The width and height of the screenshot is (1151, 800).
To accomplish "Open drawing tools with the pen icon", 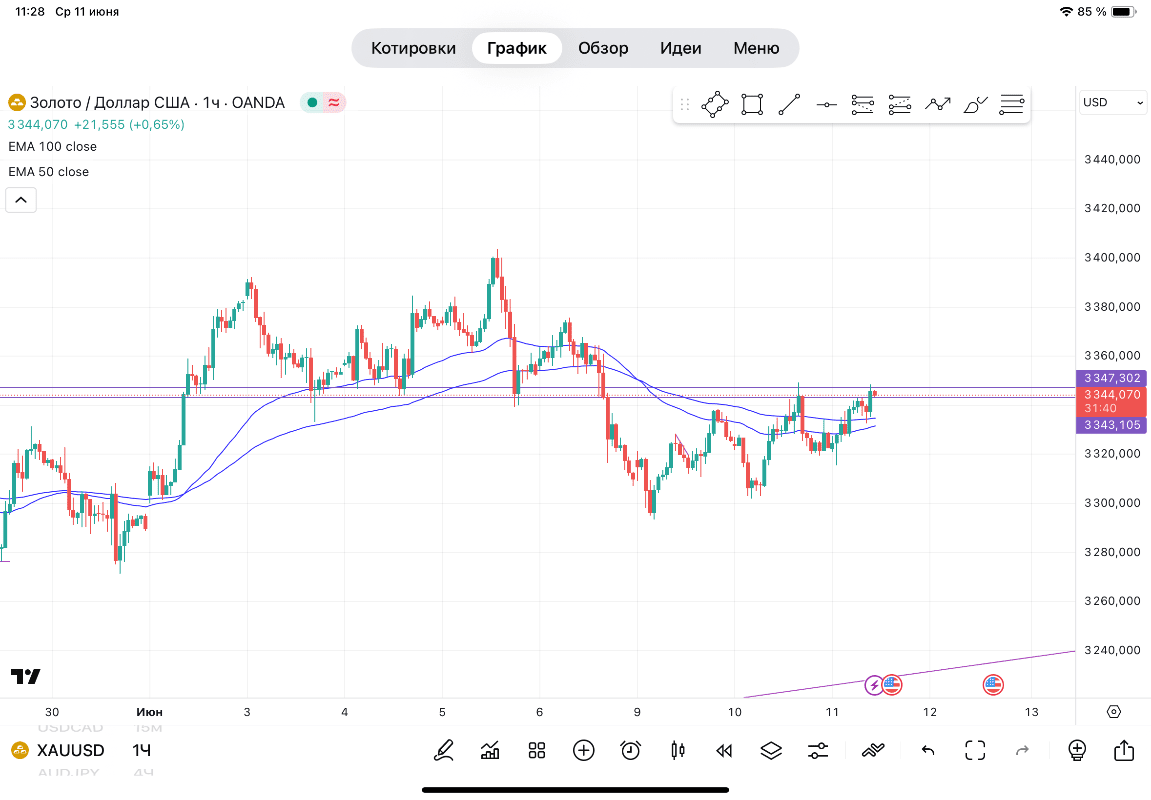I will pyautogui.click(x=444, y=750).
